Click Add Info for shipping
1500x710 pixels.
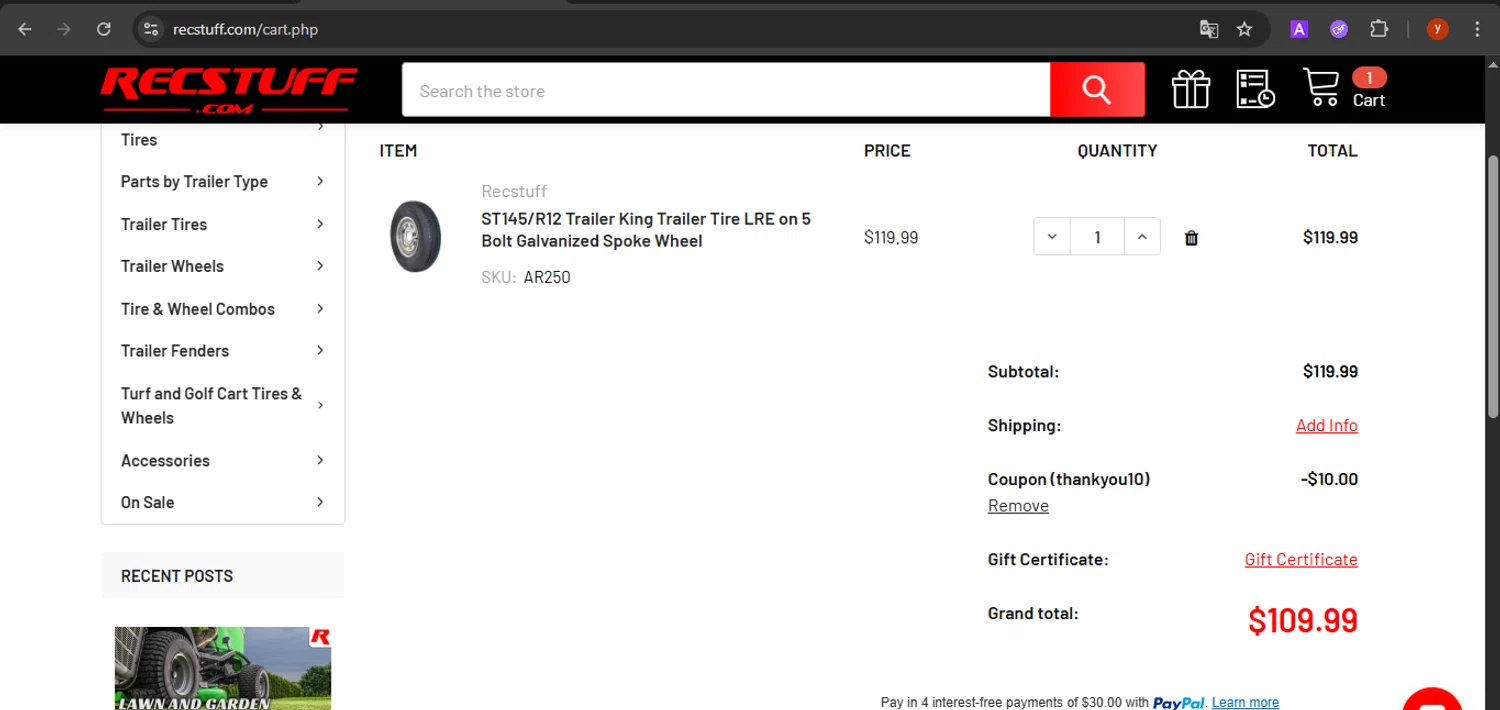(1327, 425)
